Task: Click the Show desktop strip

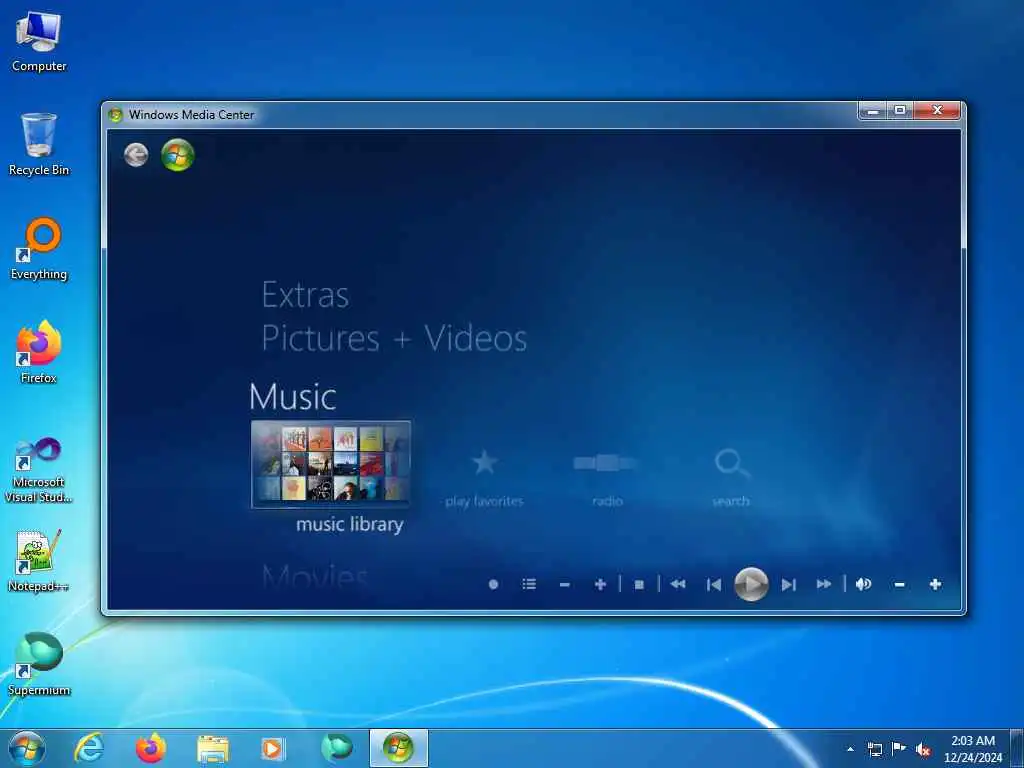Action: click(1017, 749)
